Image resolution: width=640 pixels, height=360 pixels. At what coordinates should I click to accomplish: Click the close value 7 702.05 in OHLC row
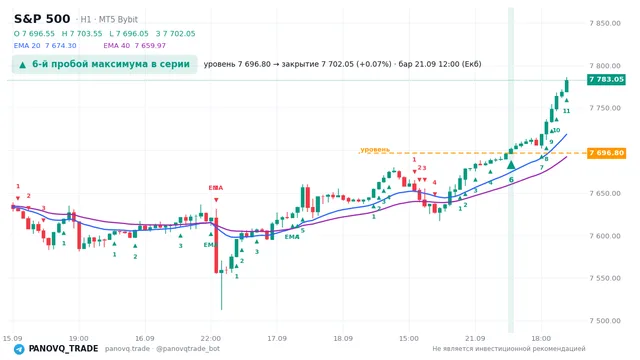[x=176, y=33]
